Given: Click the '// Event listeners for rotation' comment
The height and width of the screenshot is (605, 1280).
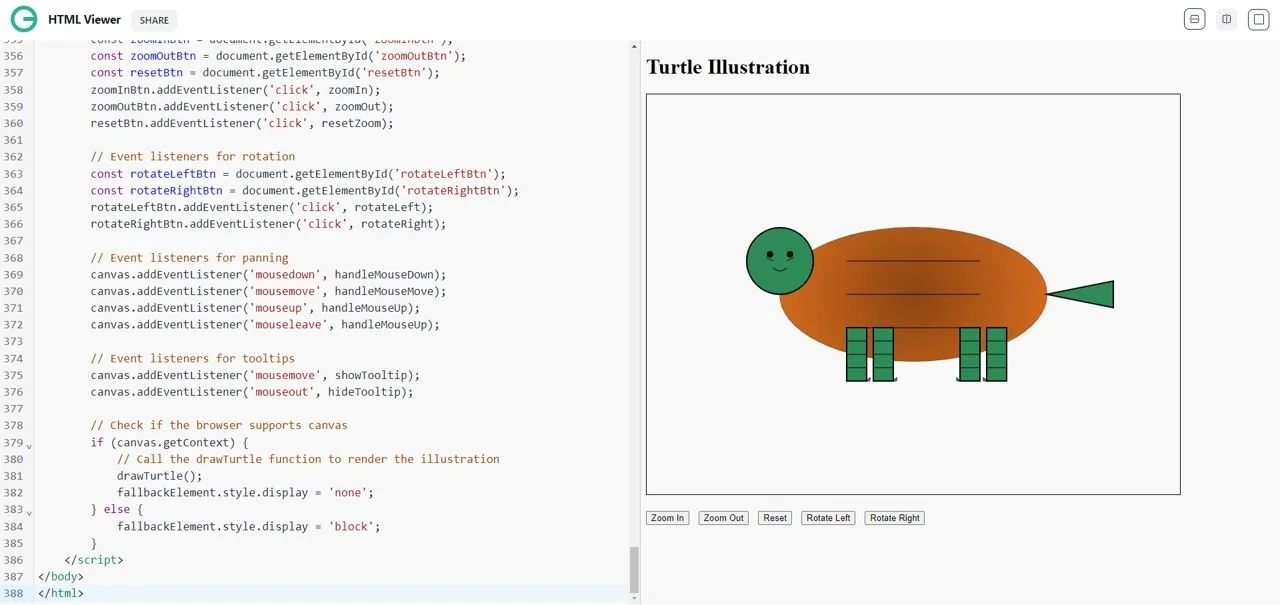Looking at the screenshot, I should (x=193, y=156).
